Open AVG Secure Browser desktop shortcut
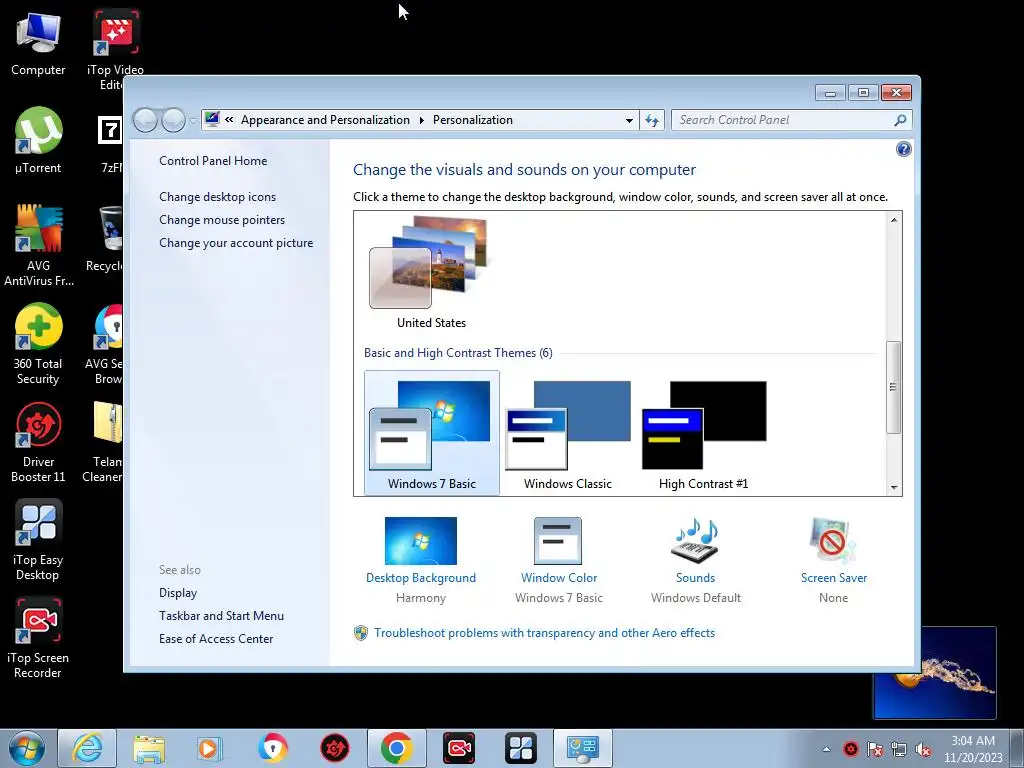 click(x=106, y=344)
